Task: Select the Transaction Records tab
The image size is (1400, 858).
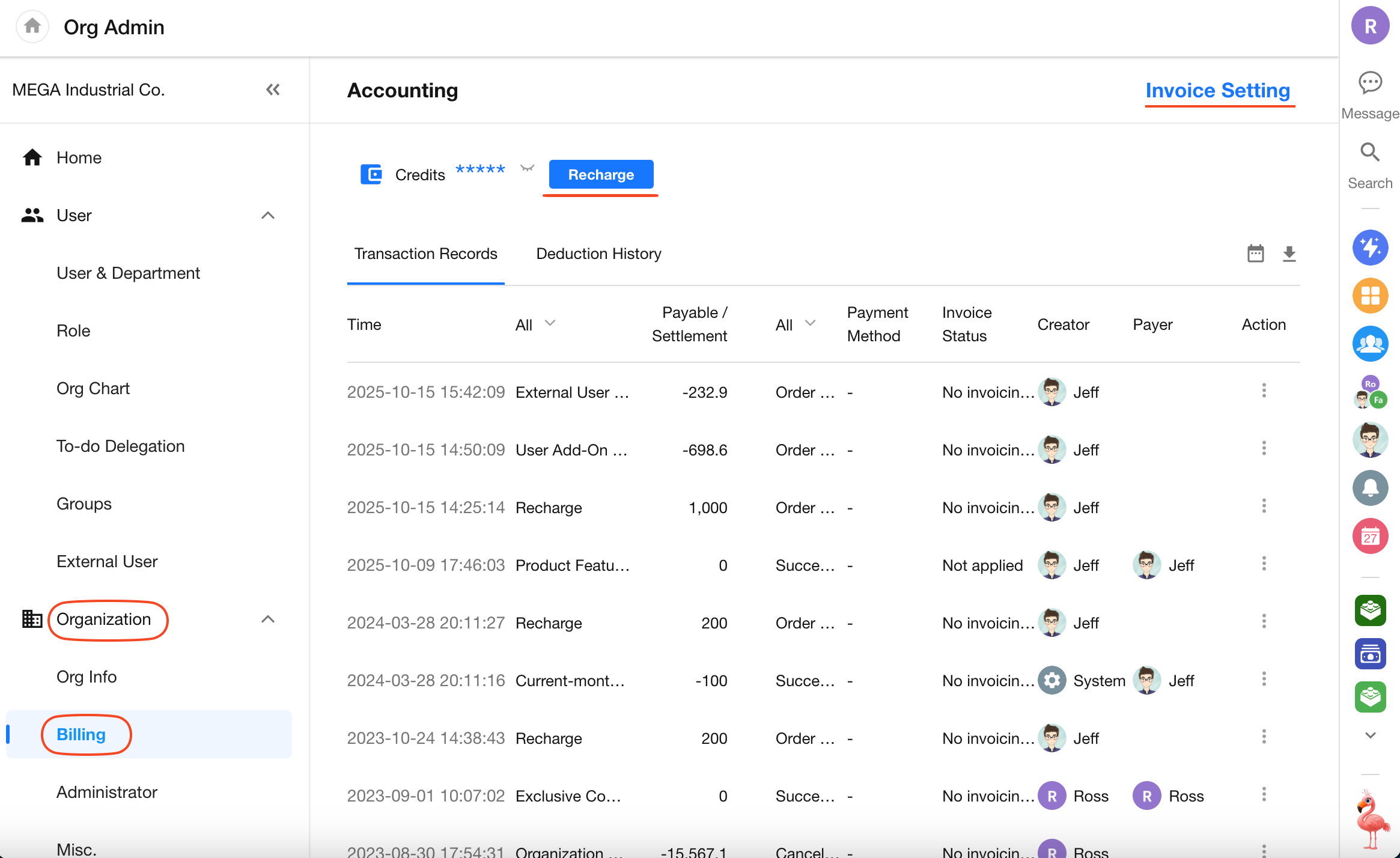Action: tap(425, 254)
